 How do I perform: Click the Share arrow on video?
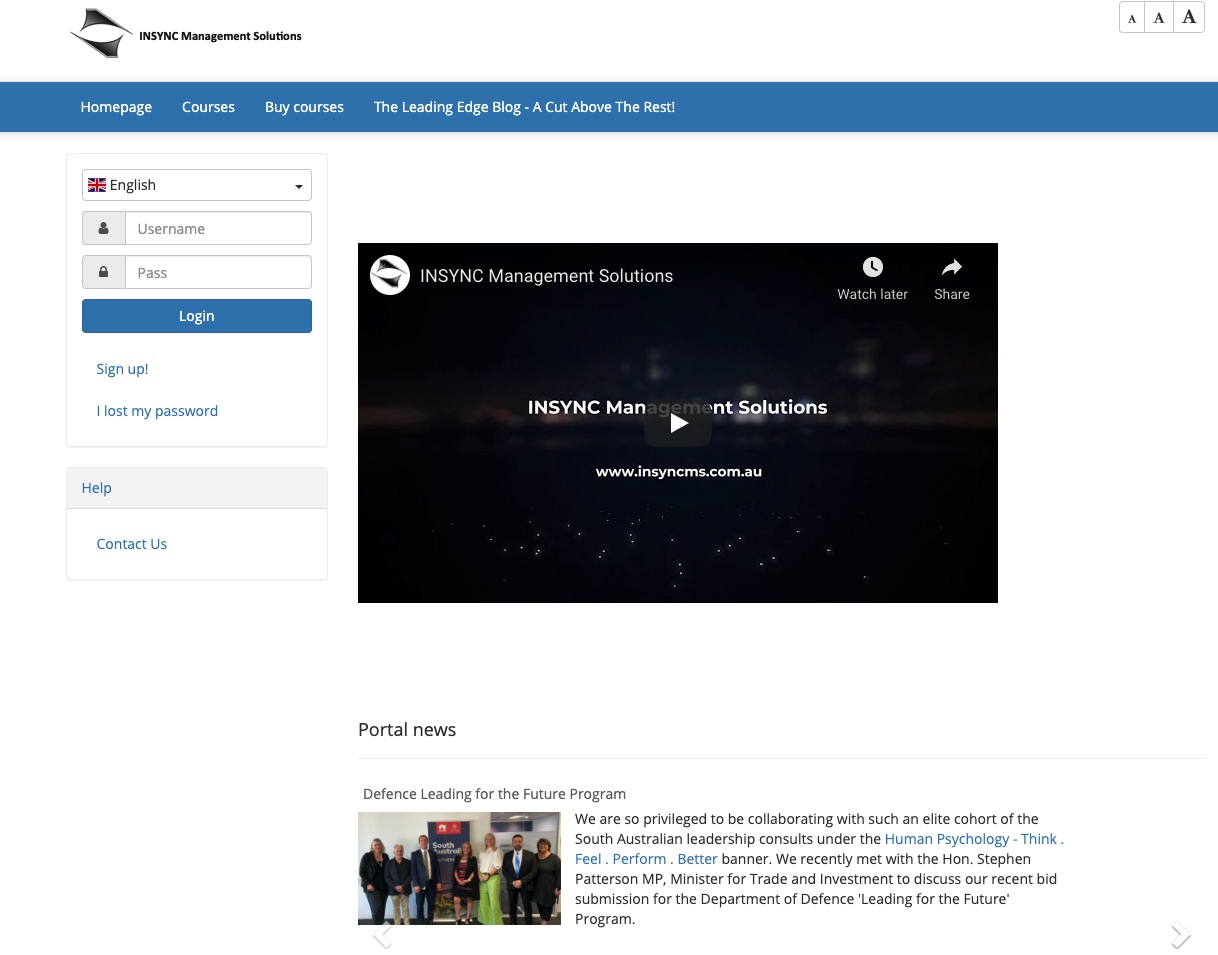951,267
